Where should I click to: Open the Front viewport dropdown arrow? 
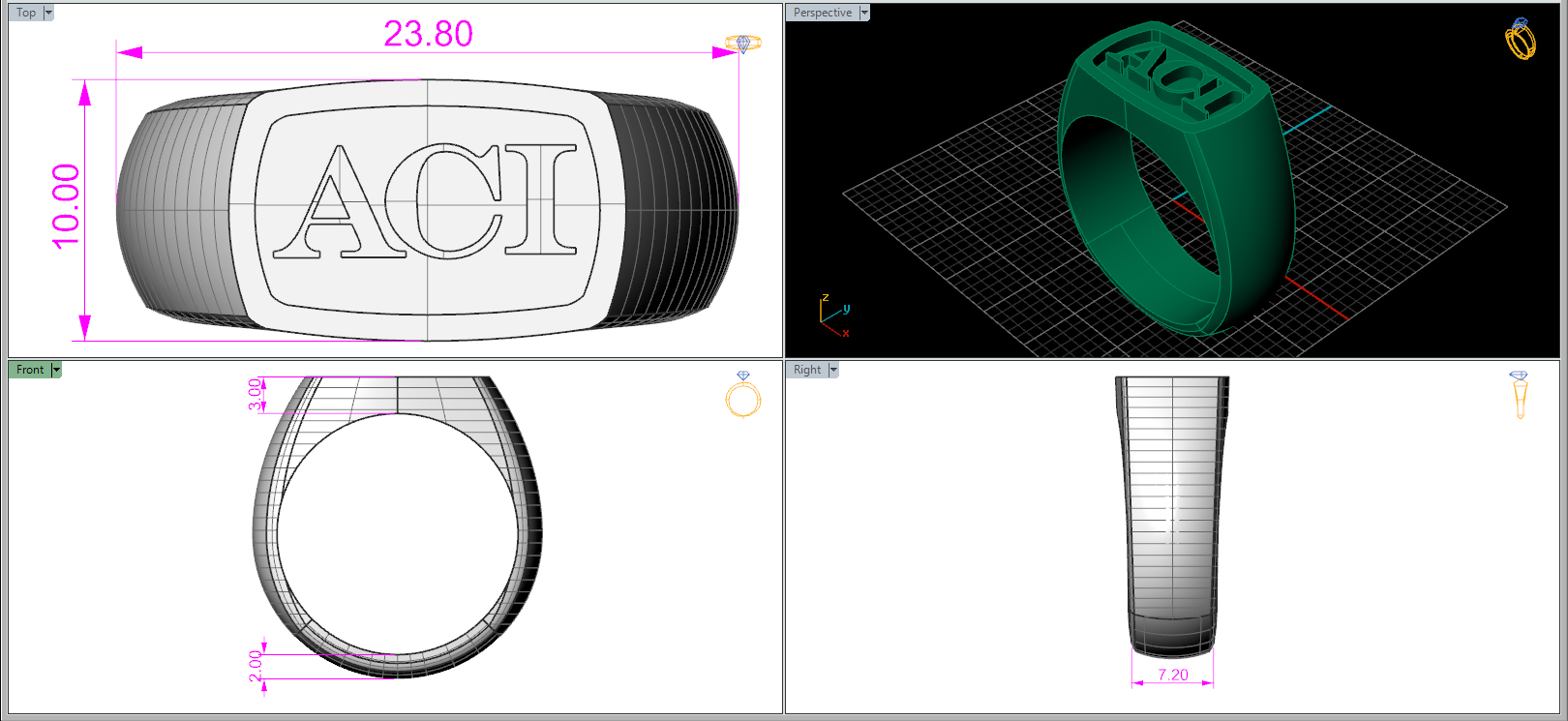pos(56,370)
